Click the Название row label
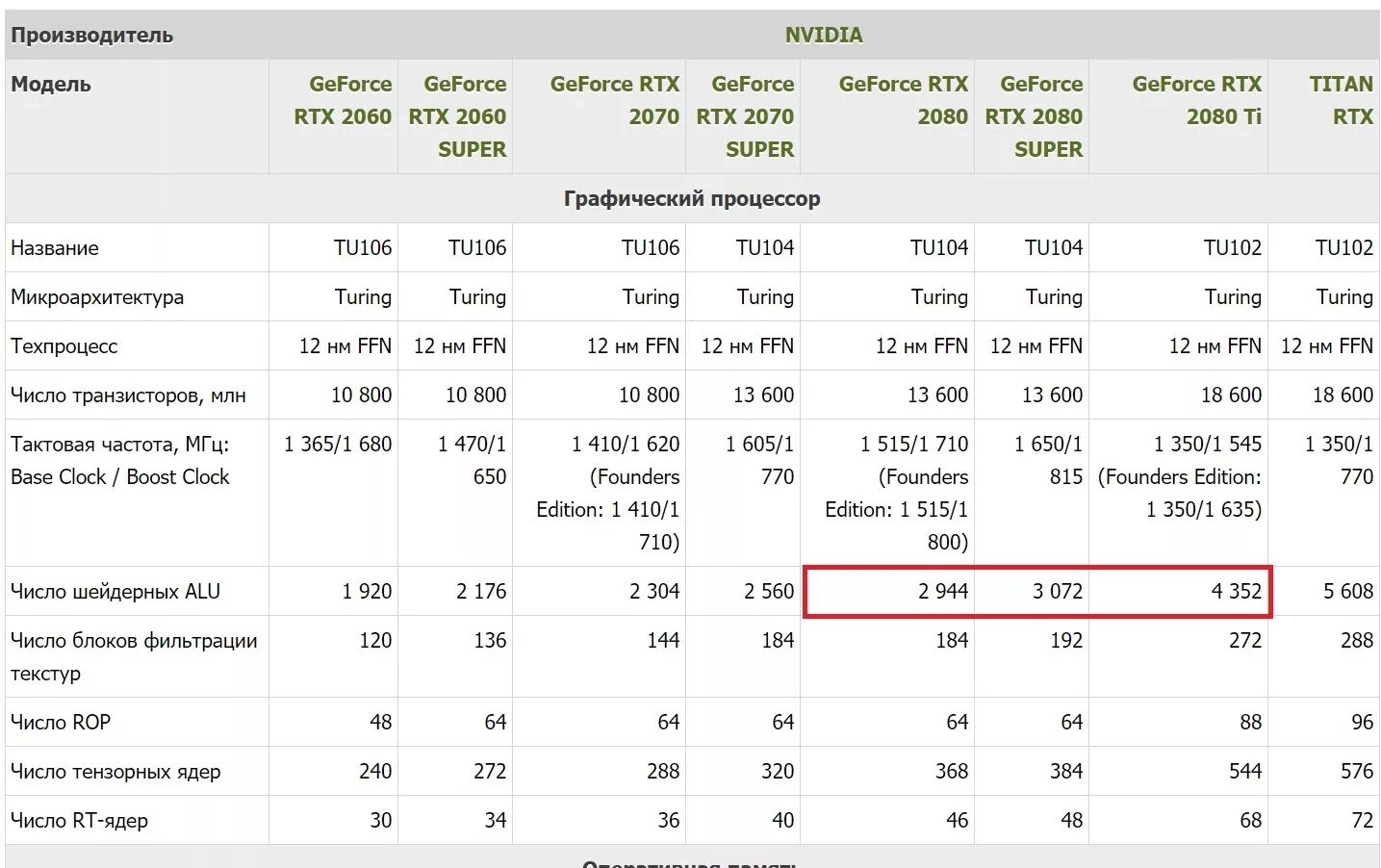This screenshot has width=1381, height=868. (55, 248)
